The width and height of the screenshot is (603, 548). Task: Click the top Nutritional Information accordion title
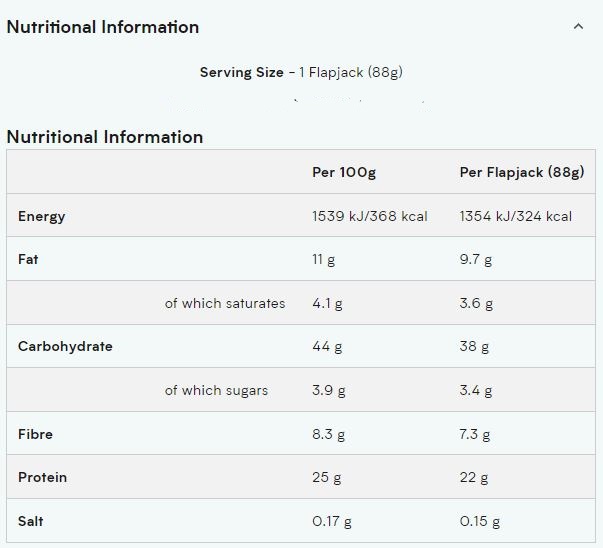[103, 27]
